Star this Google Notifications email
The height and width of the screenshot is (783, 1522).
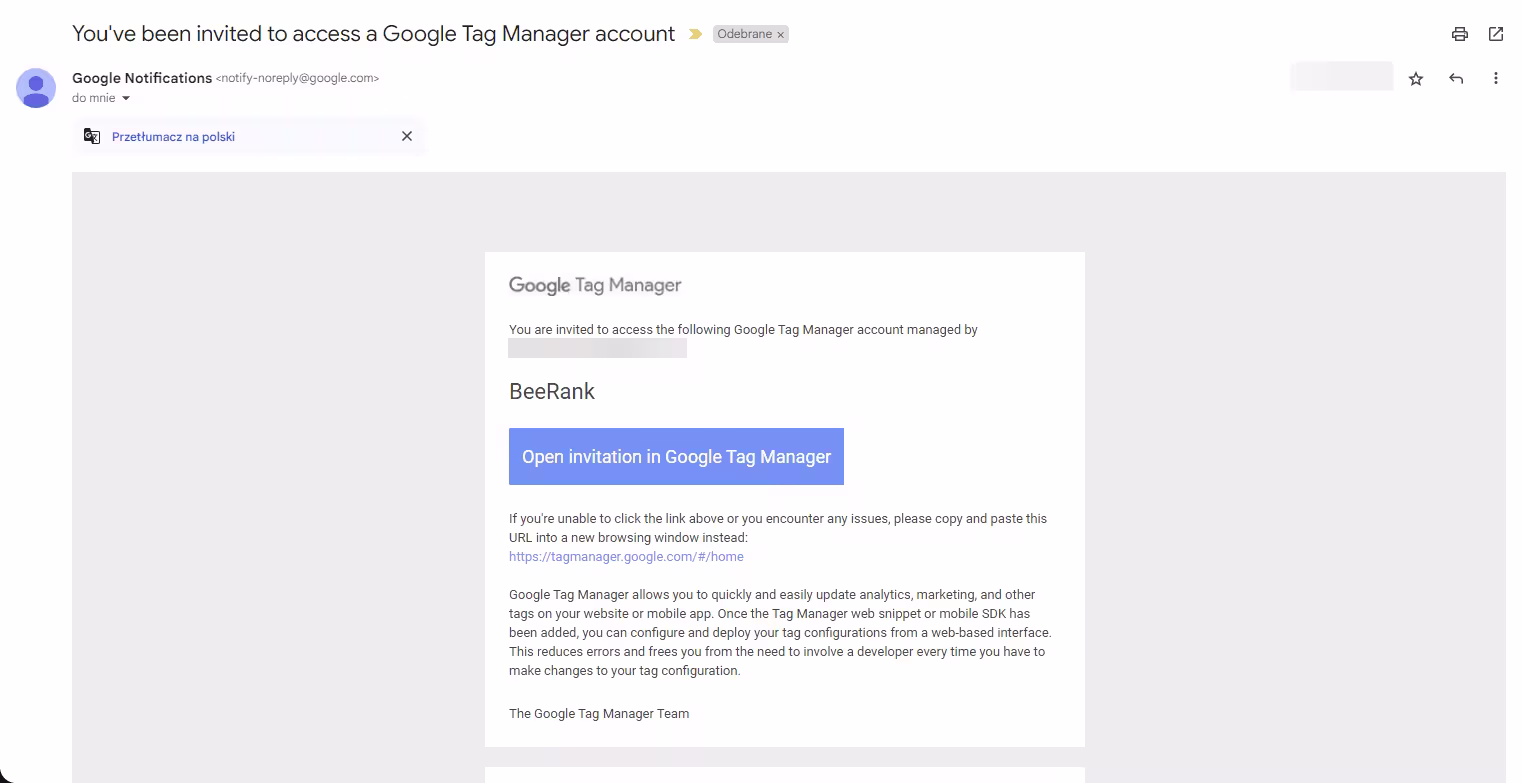[x=1415, y=79]
